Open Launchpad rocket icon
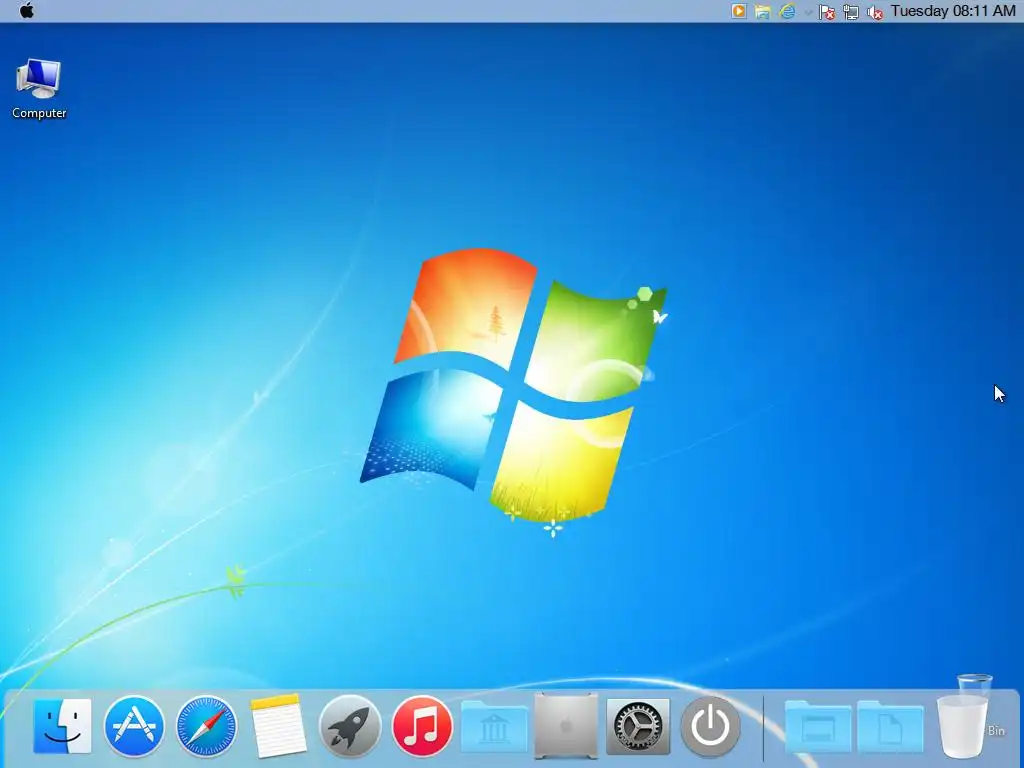1024x768 pixels. pos(350,726)
